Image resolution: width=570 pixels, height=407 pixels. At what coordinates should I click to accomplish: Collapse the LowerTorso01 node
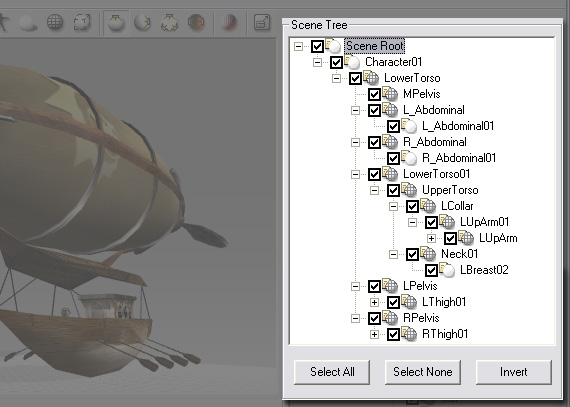[356, 174]
